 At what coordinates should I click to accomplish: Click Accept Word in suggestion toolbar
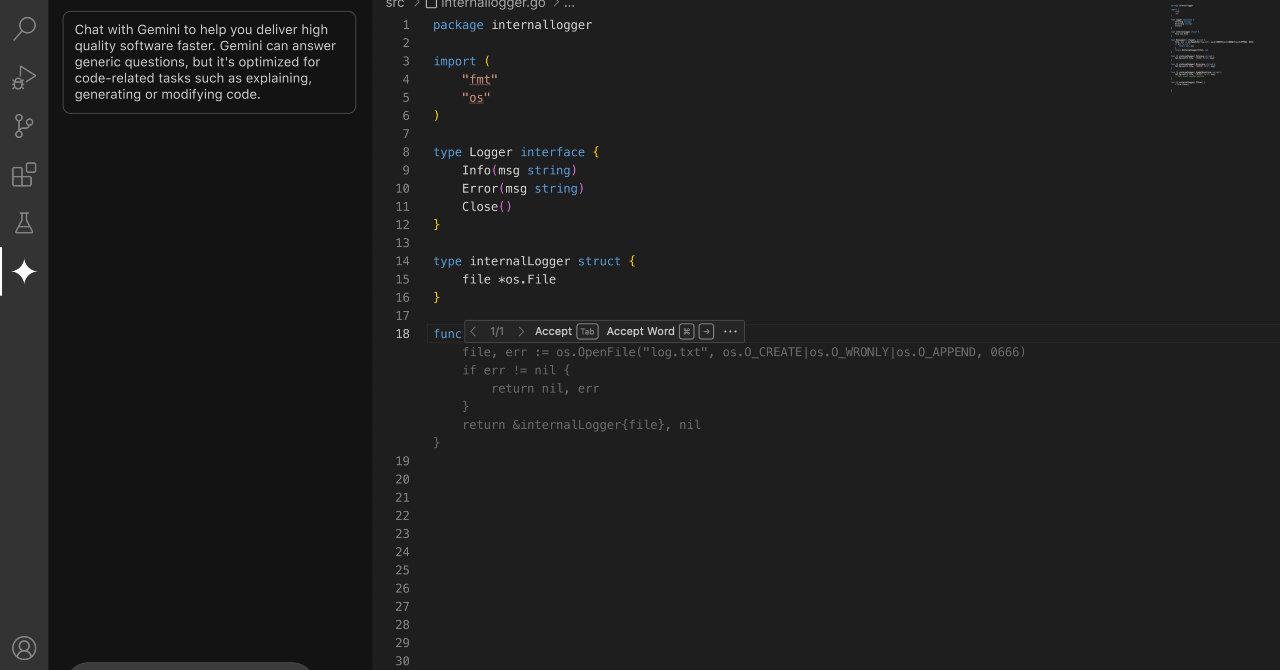[640, 331]
